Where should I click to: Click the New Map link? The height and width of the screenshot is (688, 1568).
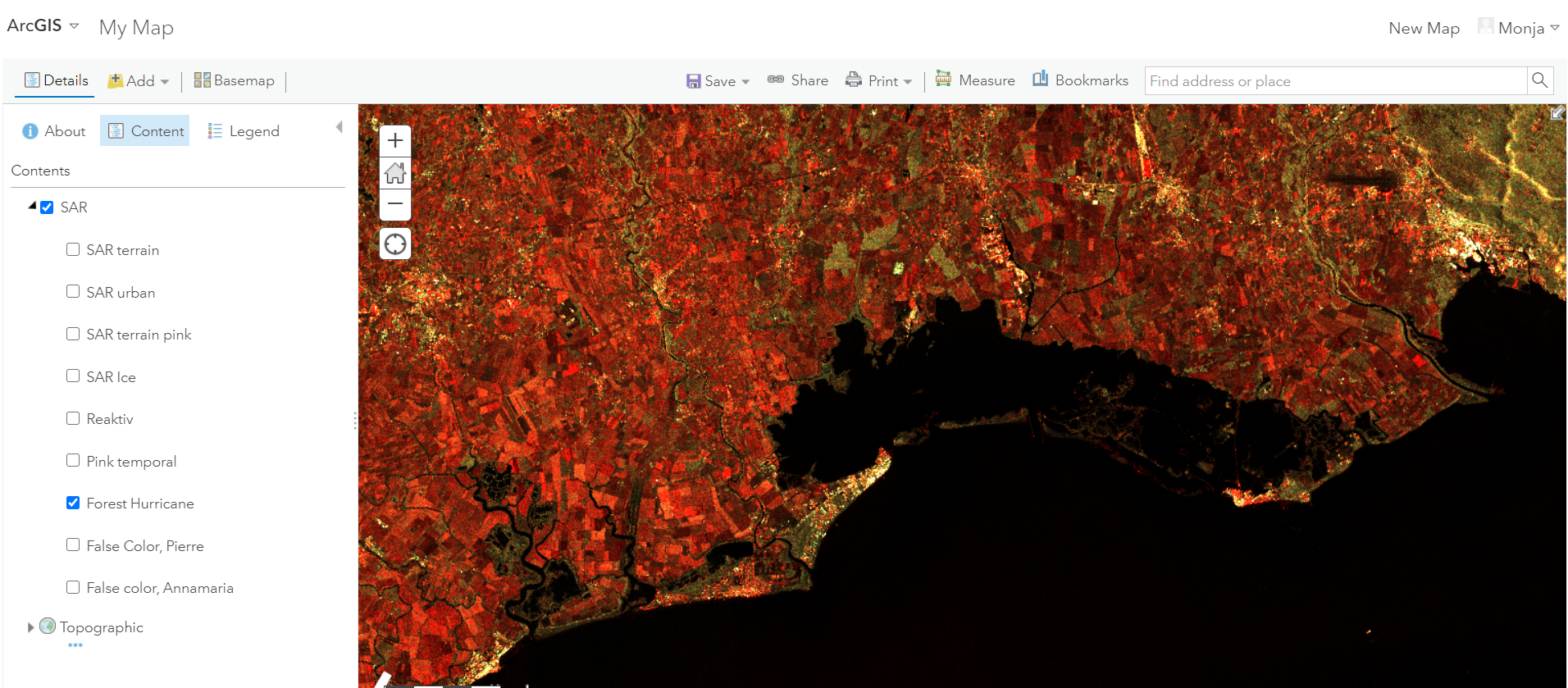1424,28
